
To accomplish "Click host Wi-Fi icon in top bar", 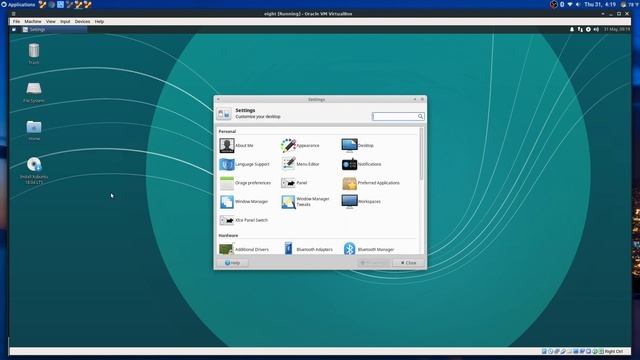I will [x=570, y=4].
